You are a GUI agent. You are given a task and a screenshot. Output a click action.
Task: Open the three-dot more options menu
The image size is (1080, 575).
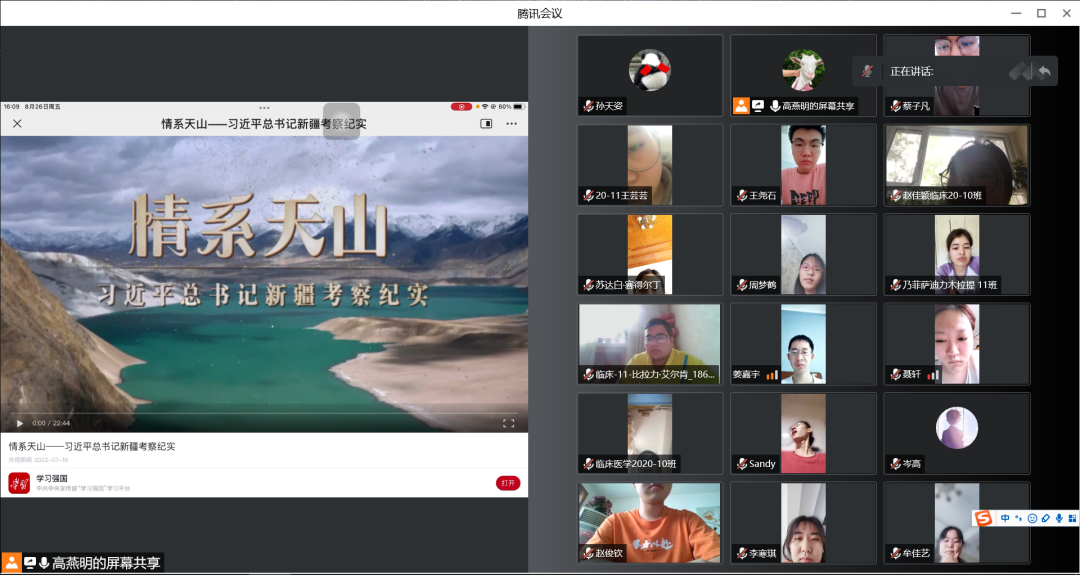click(x=511, y=124)
